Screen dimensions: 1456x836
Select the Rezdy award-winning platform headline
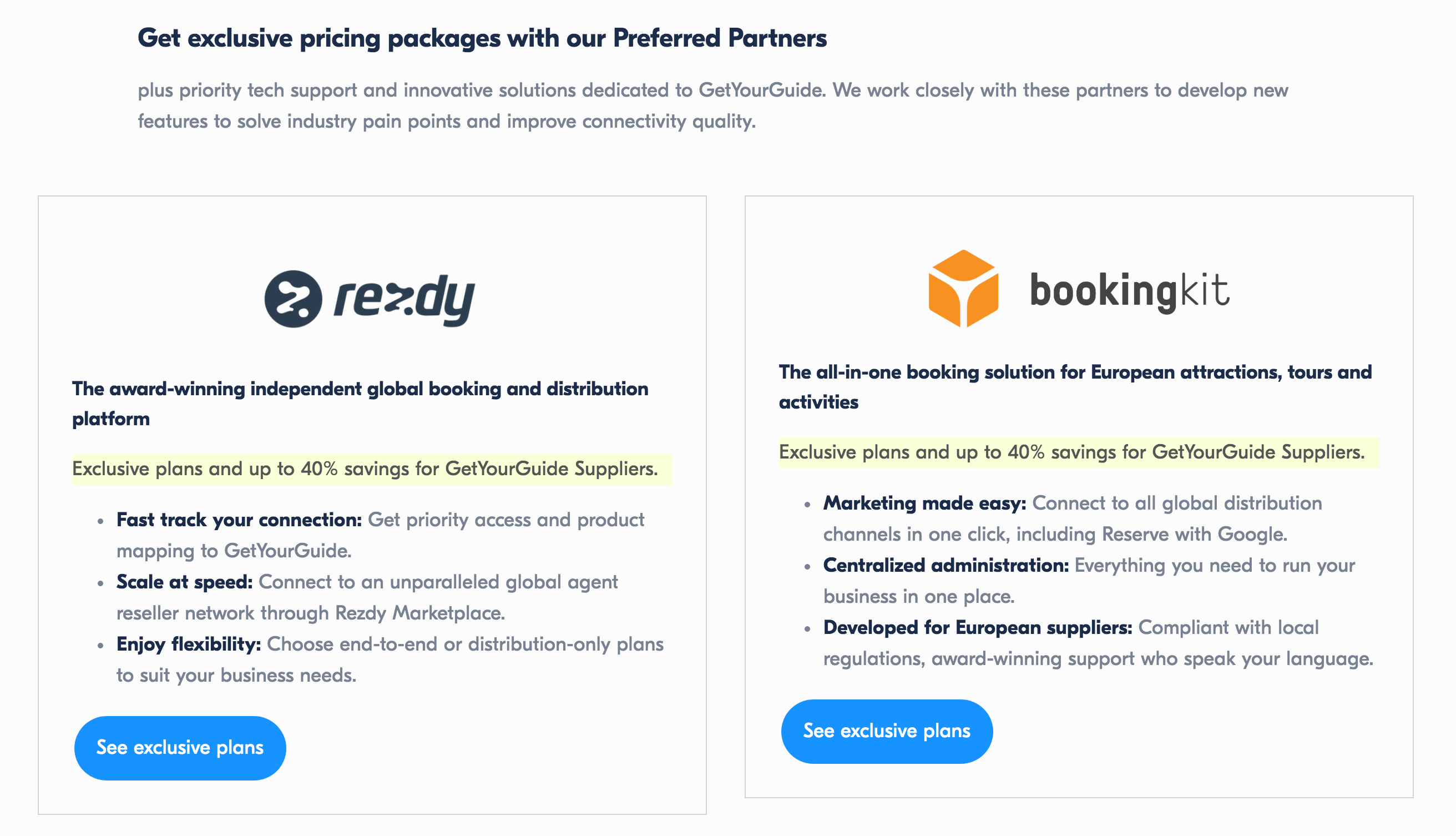click(x=360, y=404)
